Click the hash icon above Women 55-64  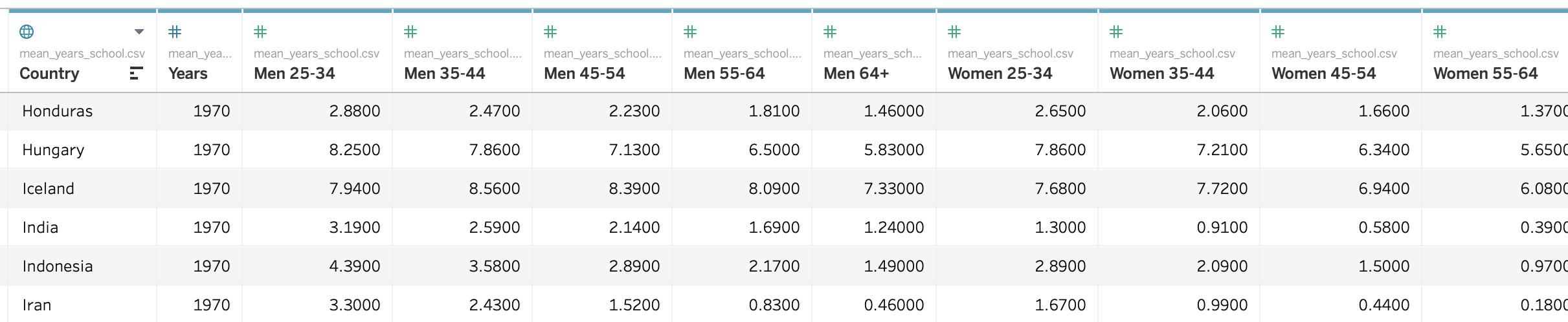(1440, 32)
